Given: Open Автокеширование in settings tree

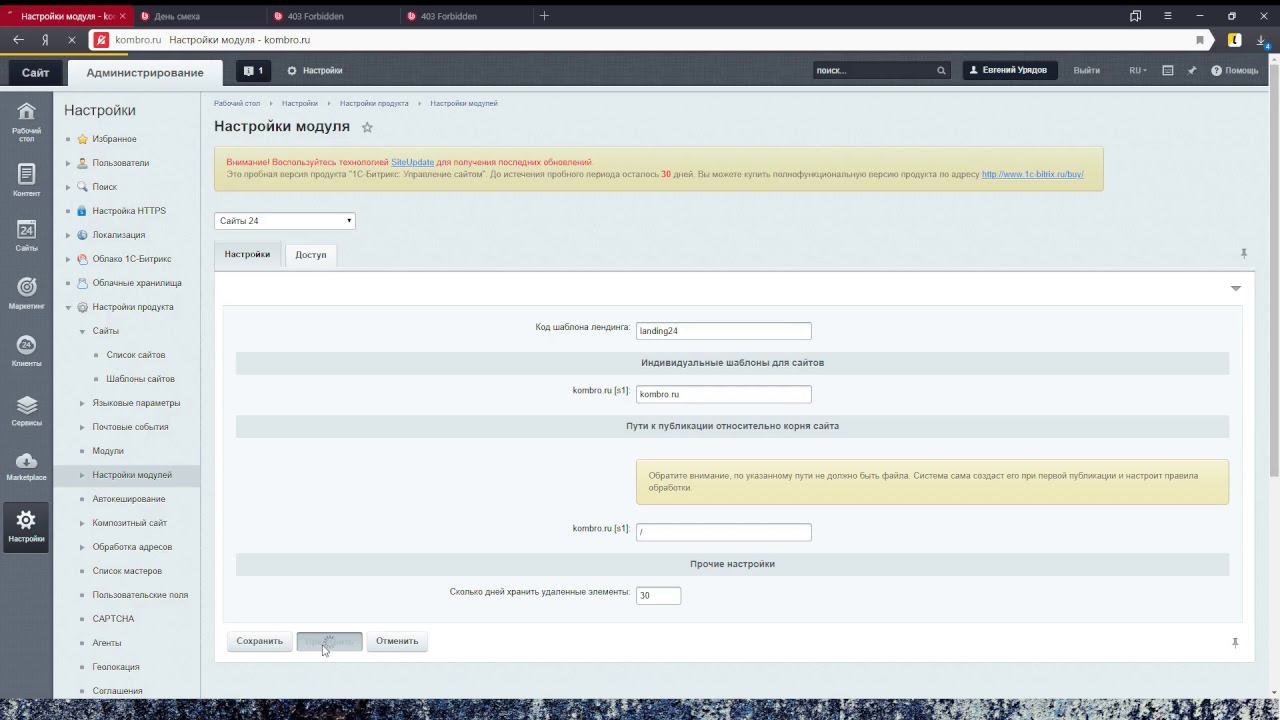Looking at the screenshot, I should [129, 499].
